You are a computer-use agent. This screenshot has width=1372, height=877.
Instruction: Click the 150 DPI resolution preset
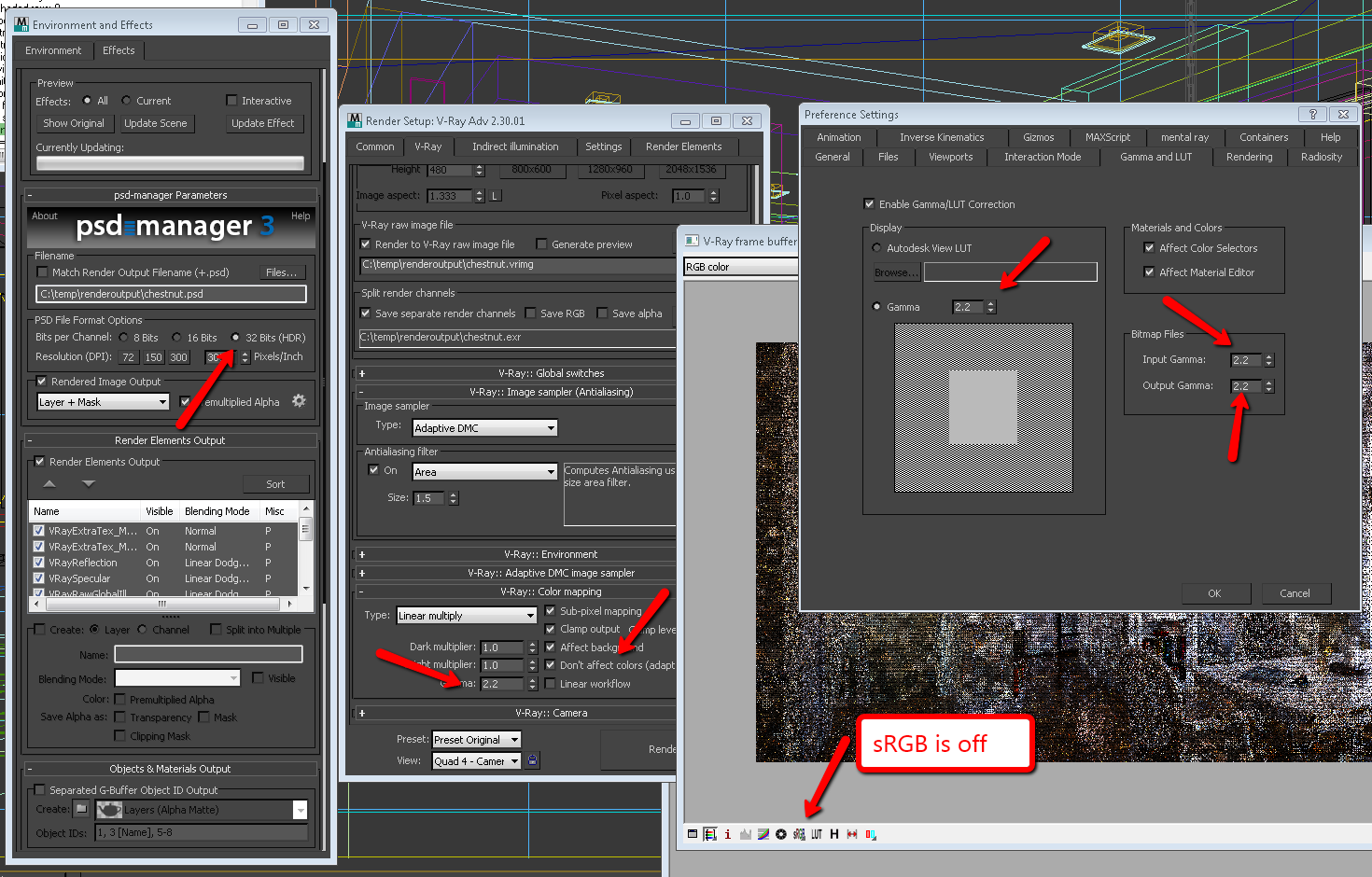(153, 357)
